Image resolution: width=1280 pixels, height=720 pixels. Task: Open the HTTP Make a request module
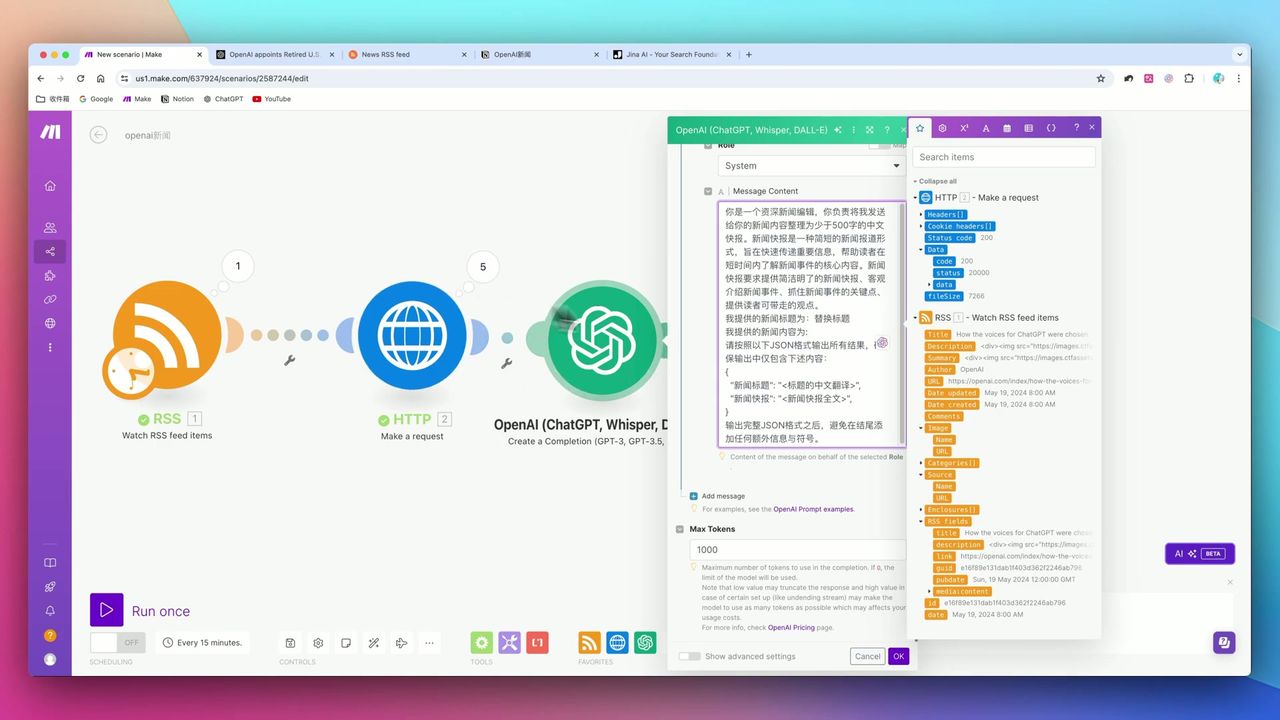[412, 337]
